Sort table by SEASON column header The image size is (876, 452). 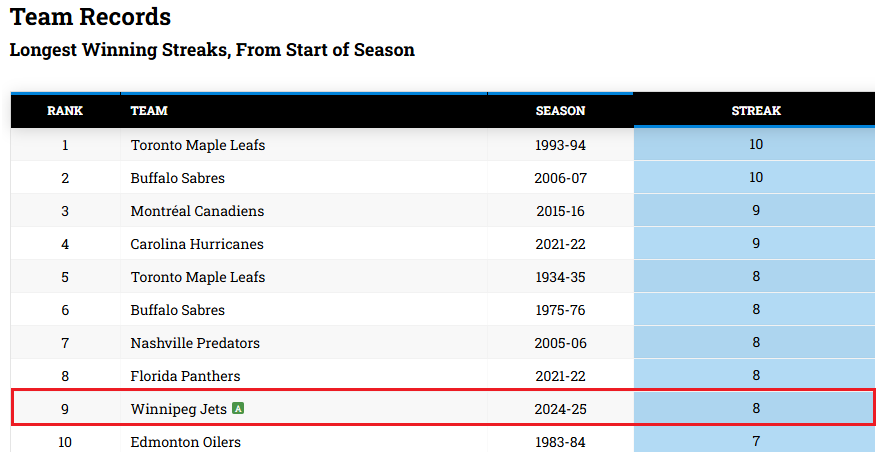coord(560,111)
